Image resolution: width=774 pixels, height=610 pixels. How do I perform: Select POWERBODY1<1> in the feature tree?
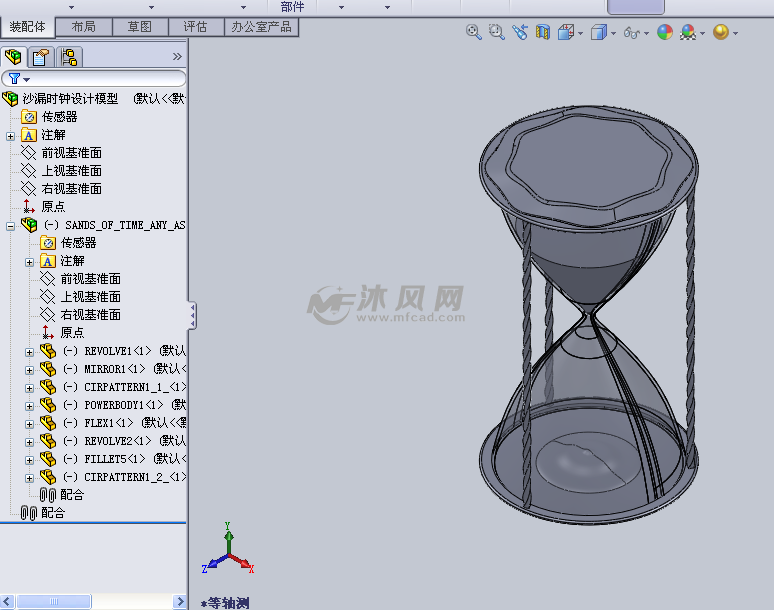[124, 405]
